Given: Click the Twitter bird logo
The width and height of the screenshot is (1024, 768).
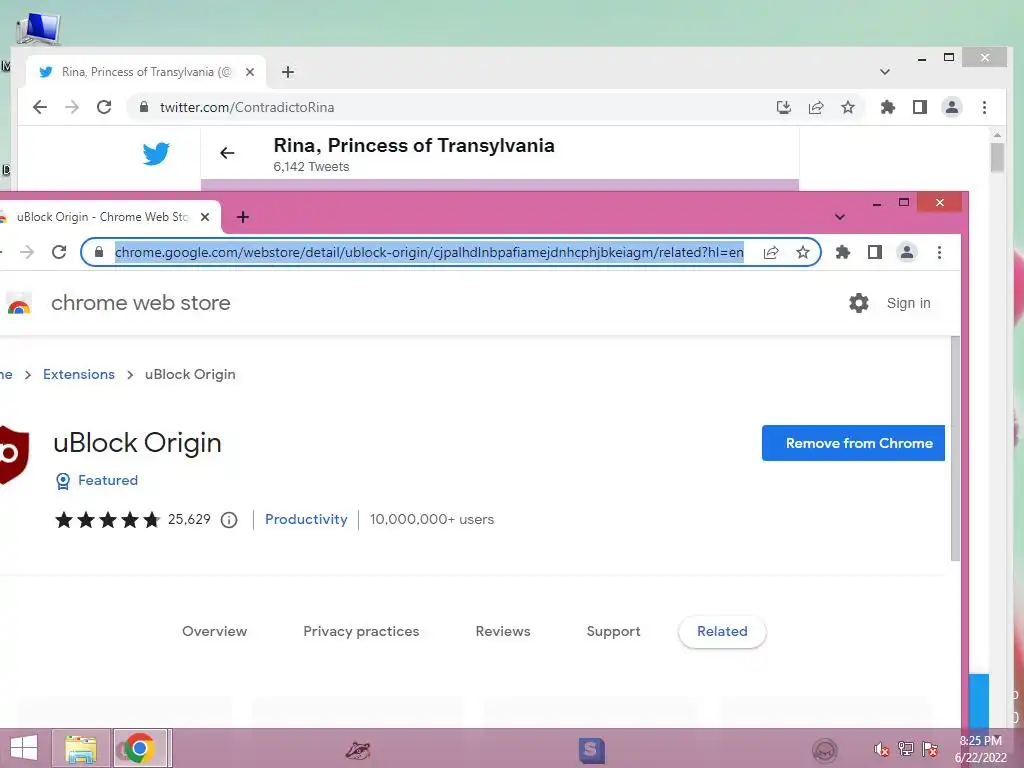Looking at the screenshot, I should coord(156,153).
